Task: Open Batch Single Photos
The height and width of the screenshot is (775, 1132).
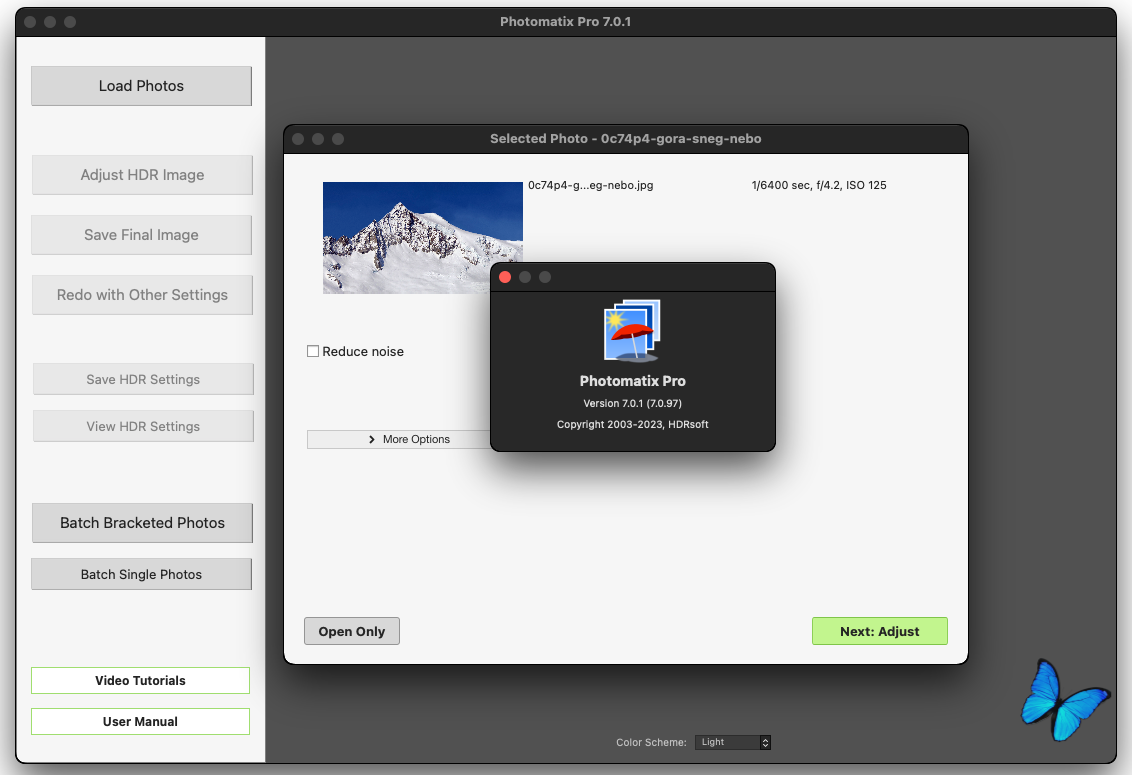Action: (x=142, y=574)
